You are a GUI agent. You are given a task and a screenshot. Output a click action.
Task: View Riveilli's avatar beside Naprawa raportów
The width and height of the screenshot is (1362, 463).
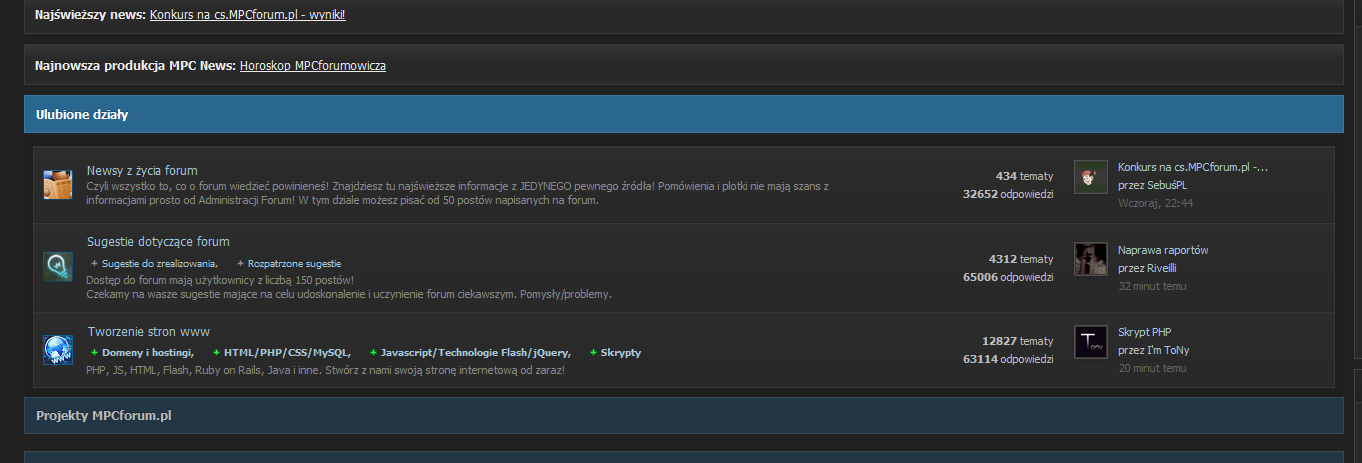click(1091, 258)
